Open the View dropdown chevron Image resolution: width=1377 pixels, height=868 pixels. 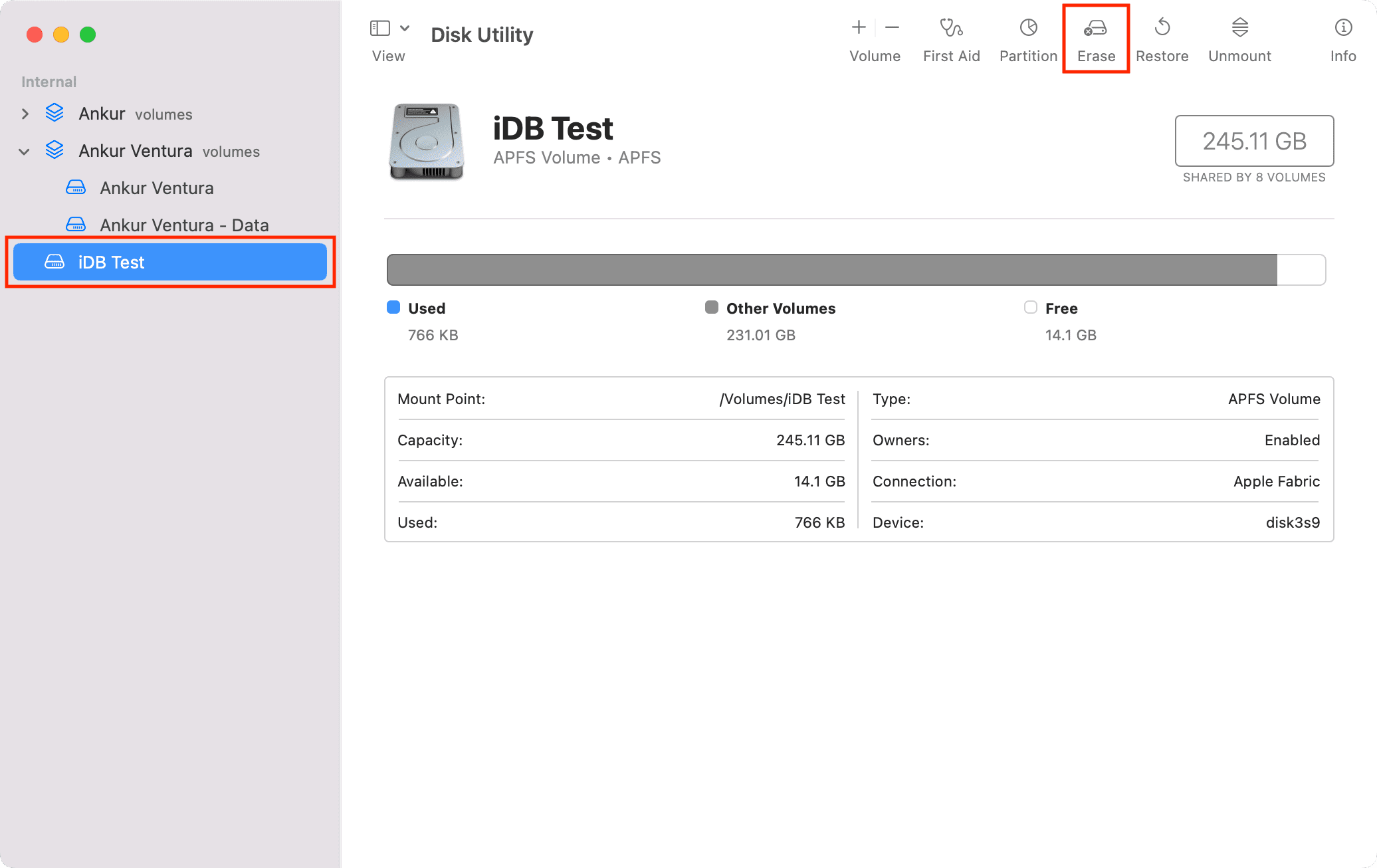click(405, 28)
